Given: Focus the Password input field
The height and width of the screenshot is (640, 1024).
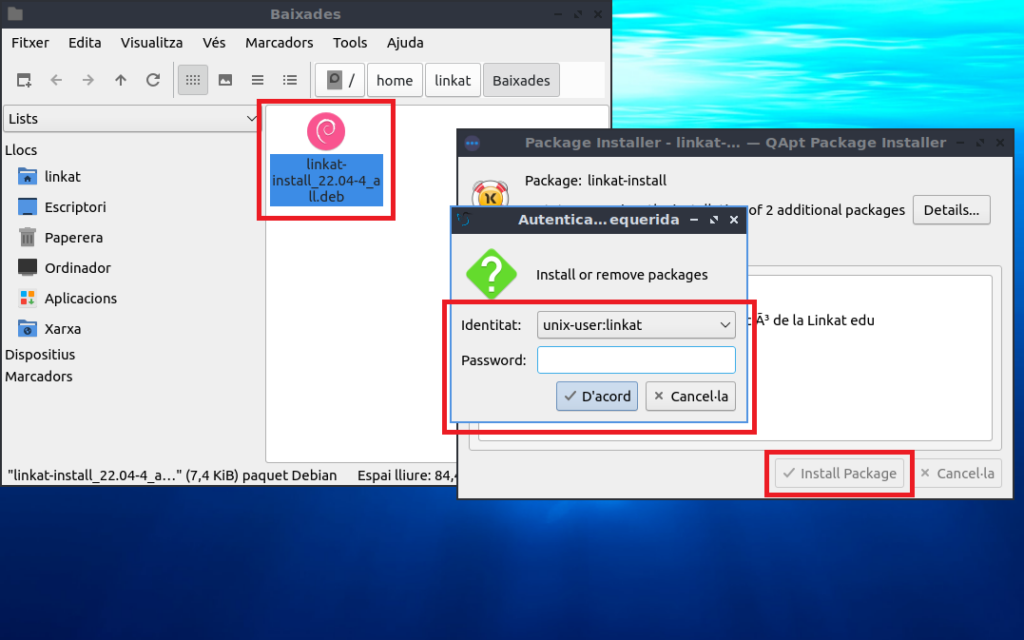Looking at the screenshot, I should [x=636, y=360].
